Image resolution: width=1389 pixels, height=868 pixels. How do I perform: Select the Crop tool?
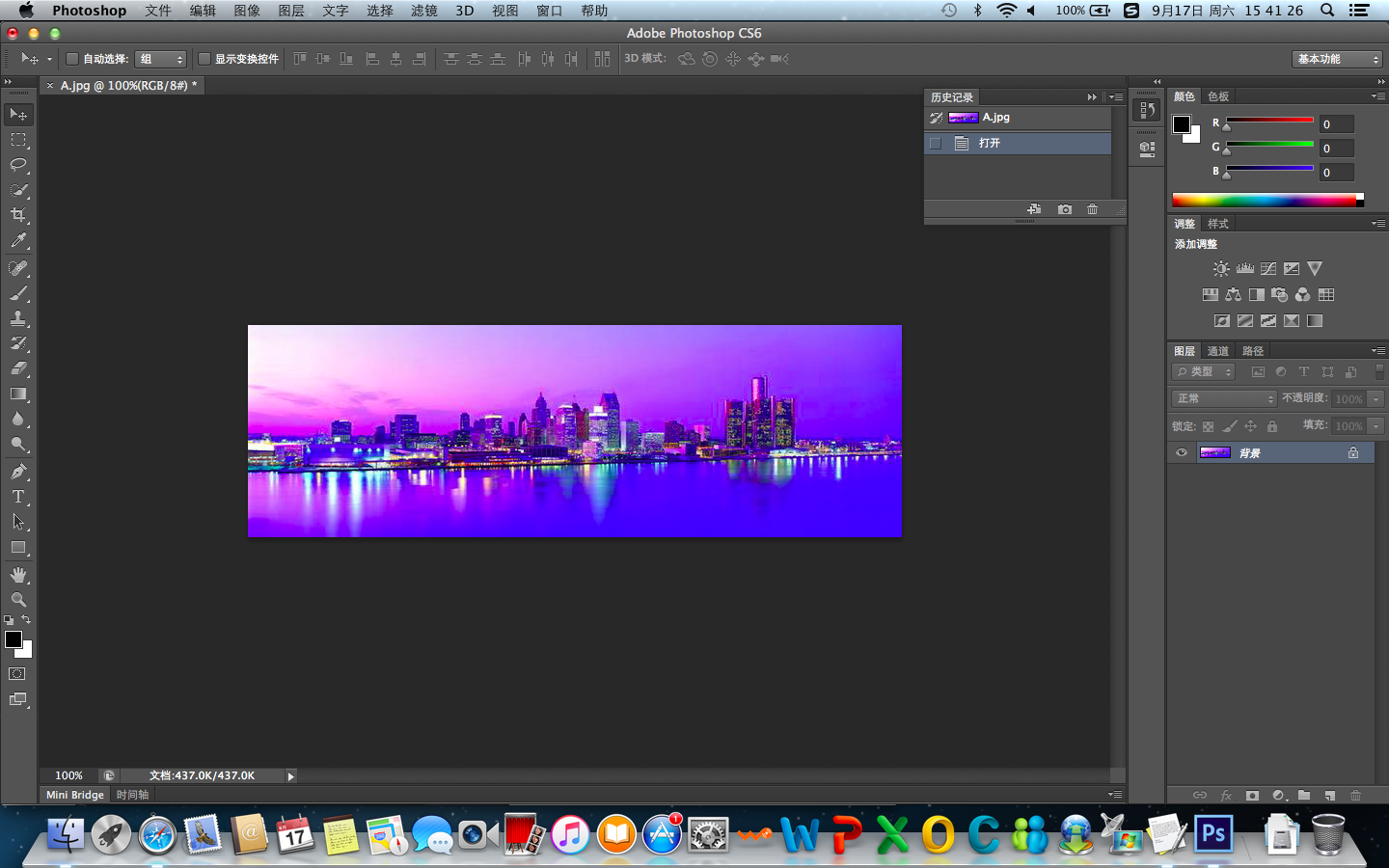tap(18, 215)
